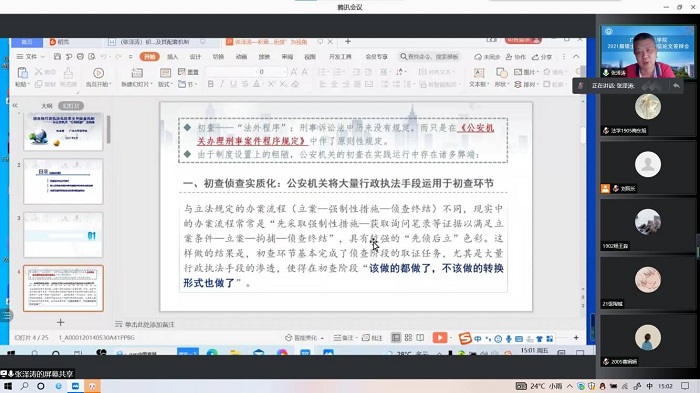
Task: Add new slide with plus under thumbnails
Action: pos(61,322)
